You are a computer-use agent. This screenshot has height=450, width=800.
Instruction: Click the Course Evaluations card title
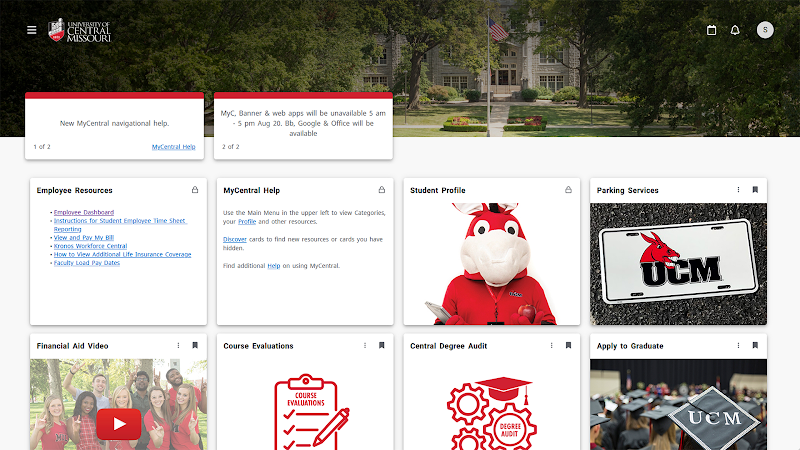click(x=258, y=346)
